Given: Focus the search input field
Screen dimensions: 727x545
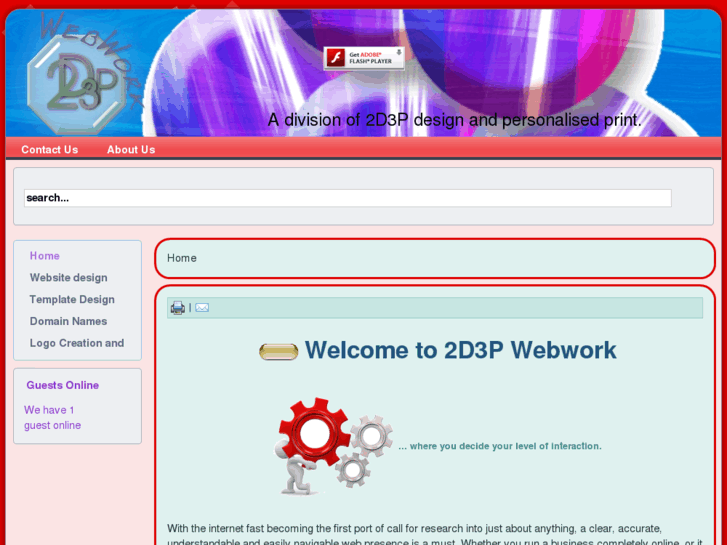Looking at the screenshot, I should pos(348,198).
